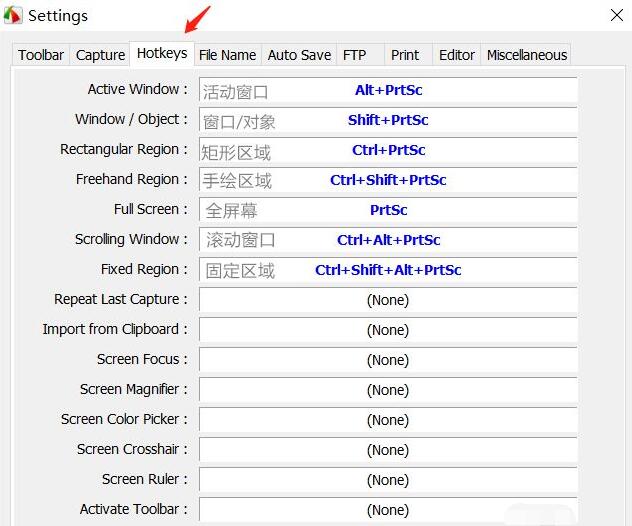Go to the Auto Save tab
Image resolution: width=632 pixels, height=526 pixels.
tap(297, 55)
